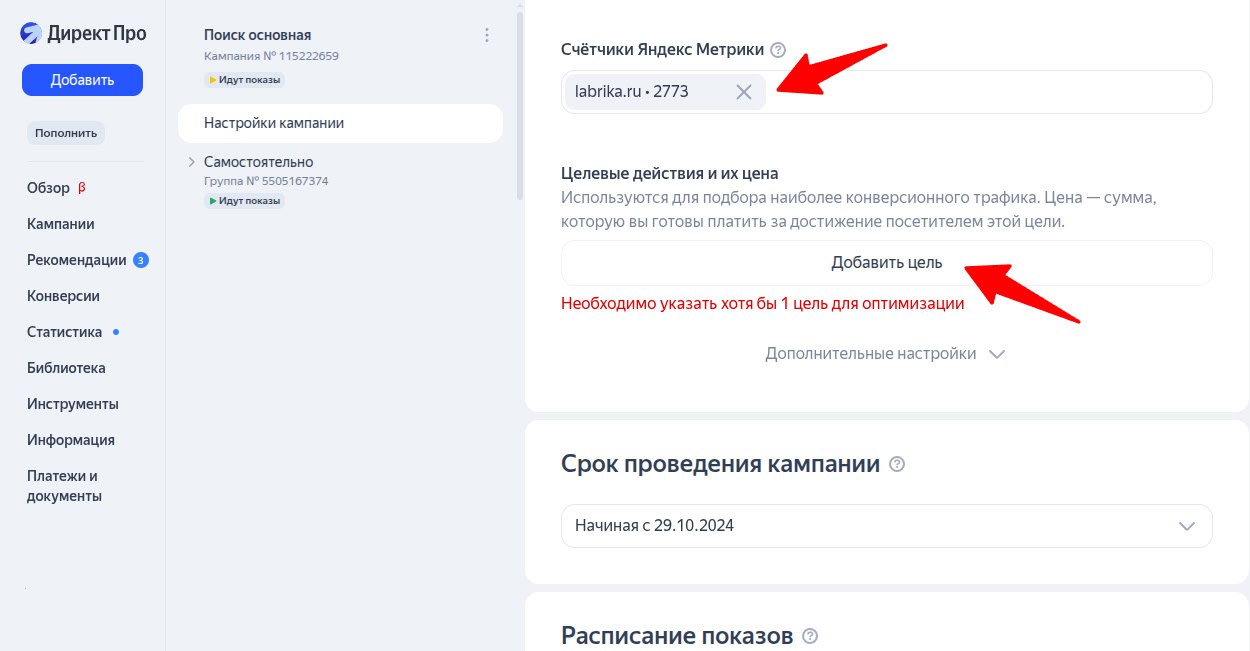Viewport: 1250px width, 651px height.
Task: Remove the labrika.ru counter with the X
Action: (x=744, y=92)
